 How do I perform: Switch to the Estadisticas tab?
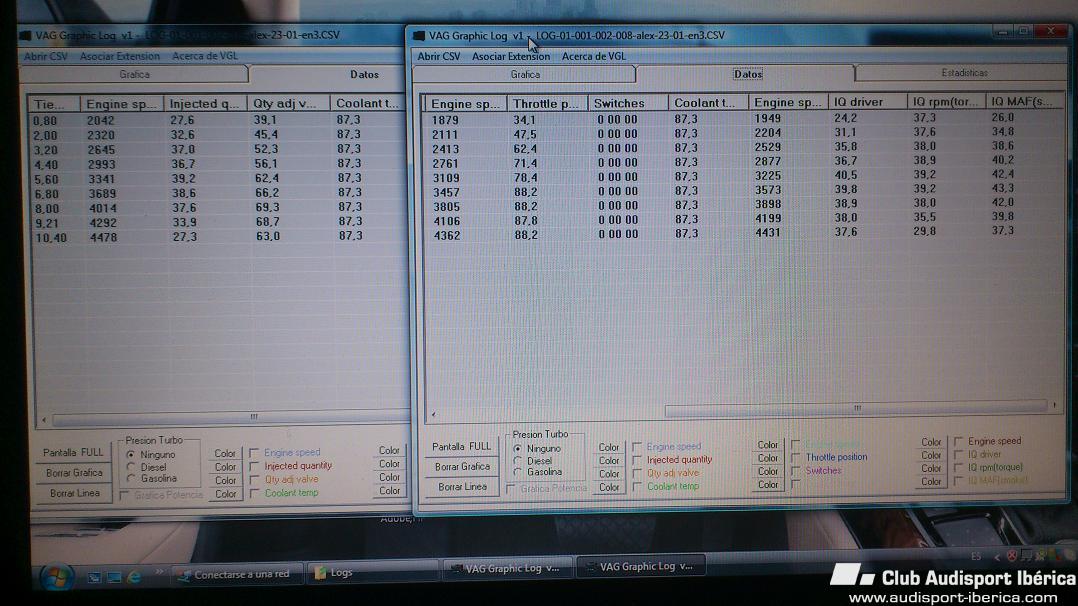point(964,72)
